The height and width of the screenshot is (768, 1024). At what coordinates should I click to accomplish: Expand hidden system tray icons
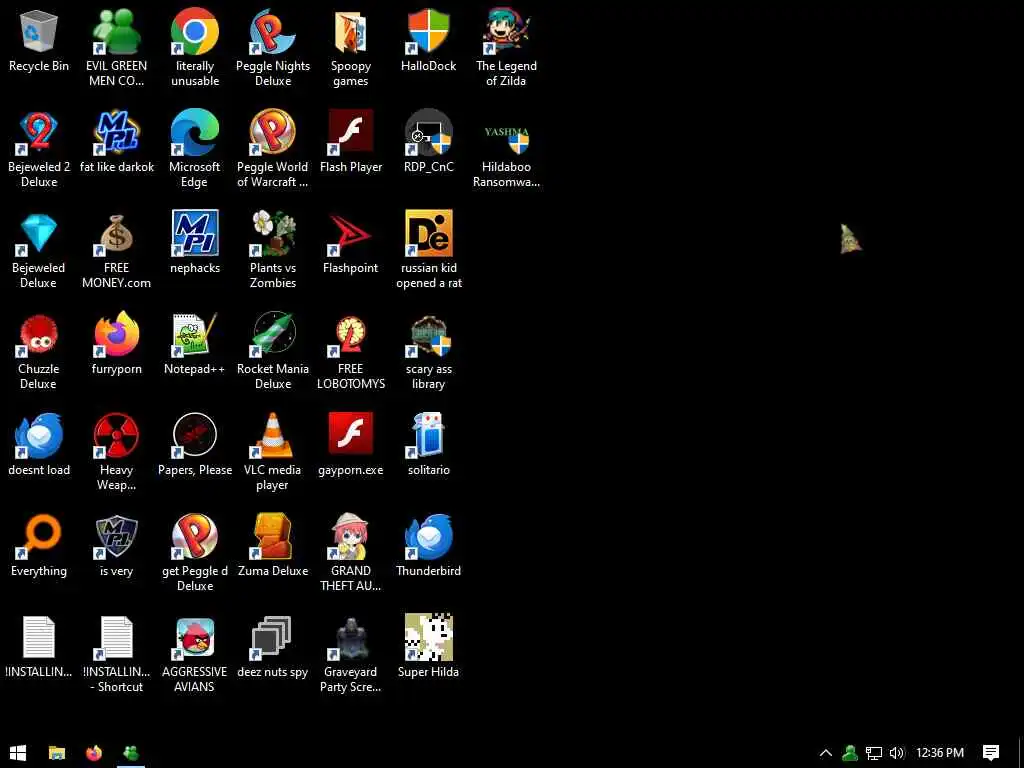pos(825,753)
